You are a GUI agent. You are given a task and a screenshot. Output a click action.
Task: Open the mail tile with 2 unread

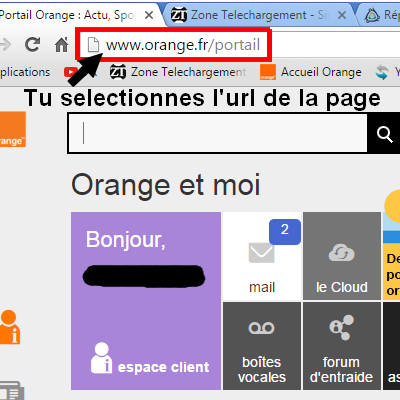pyautogui.click(x=262, y=256)
